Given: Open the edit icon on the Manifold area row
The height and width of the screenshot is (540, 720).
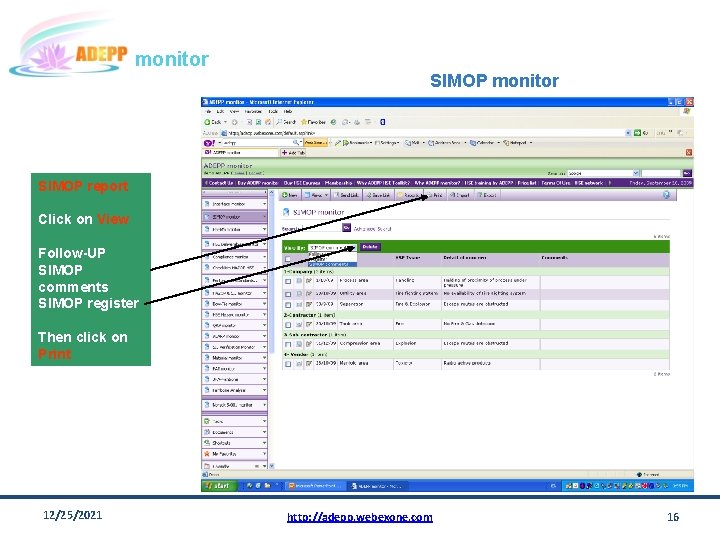Looking at the screenshot, I should tap(309, 364).
